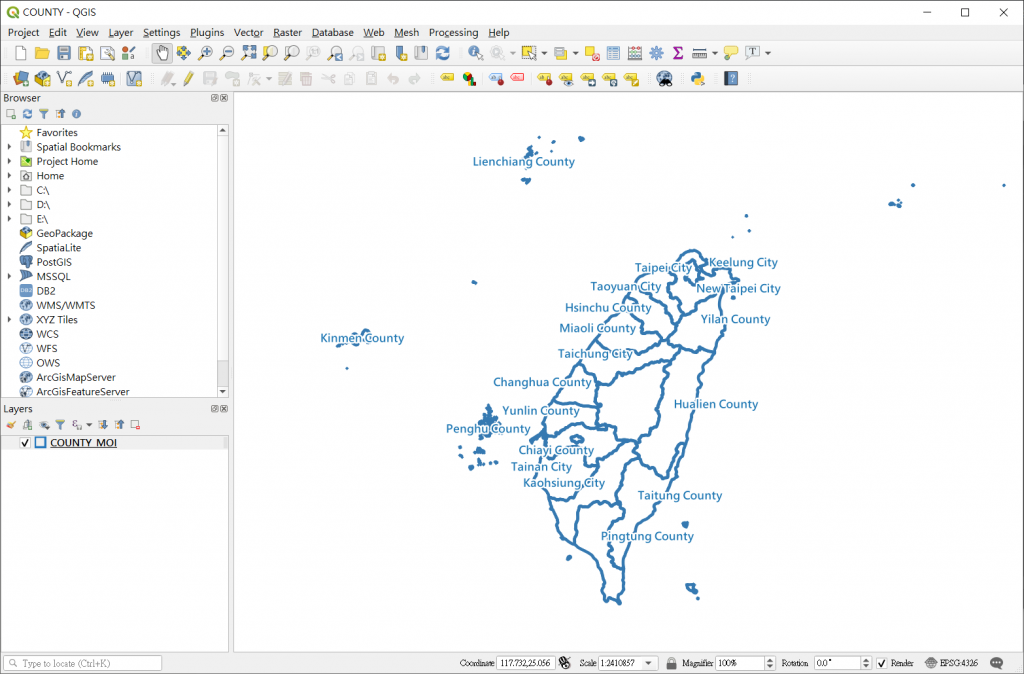Open the Layer Diagram Options icon

pyautogui.click(x=469, y=79)
